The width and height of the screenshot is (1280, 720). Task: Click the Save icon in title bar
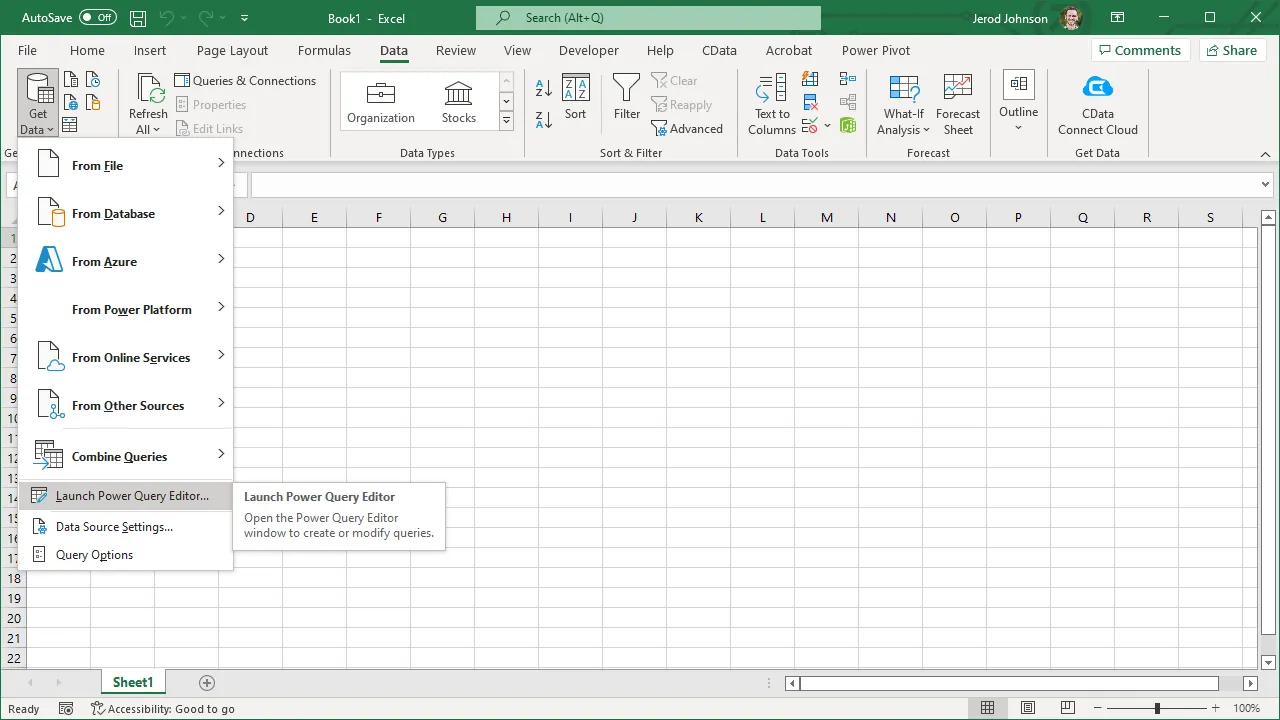138,18
